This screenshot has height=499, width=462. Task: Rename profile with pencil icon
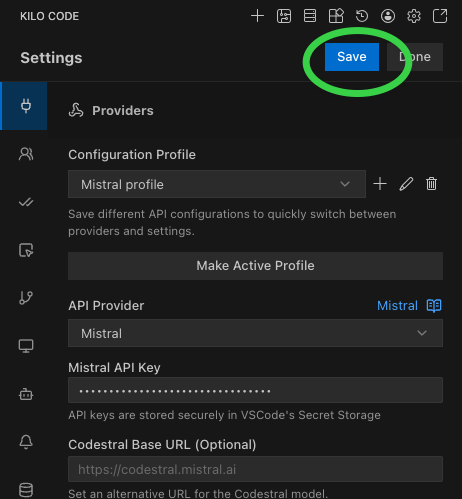(x=406, y=184)
